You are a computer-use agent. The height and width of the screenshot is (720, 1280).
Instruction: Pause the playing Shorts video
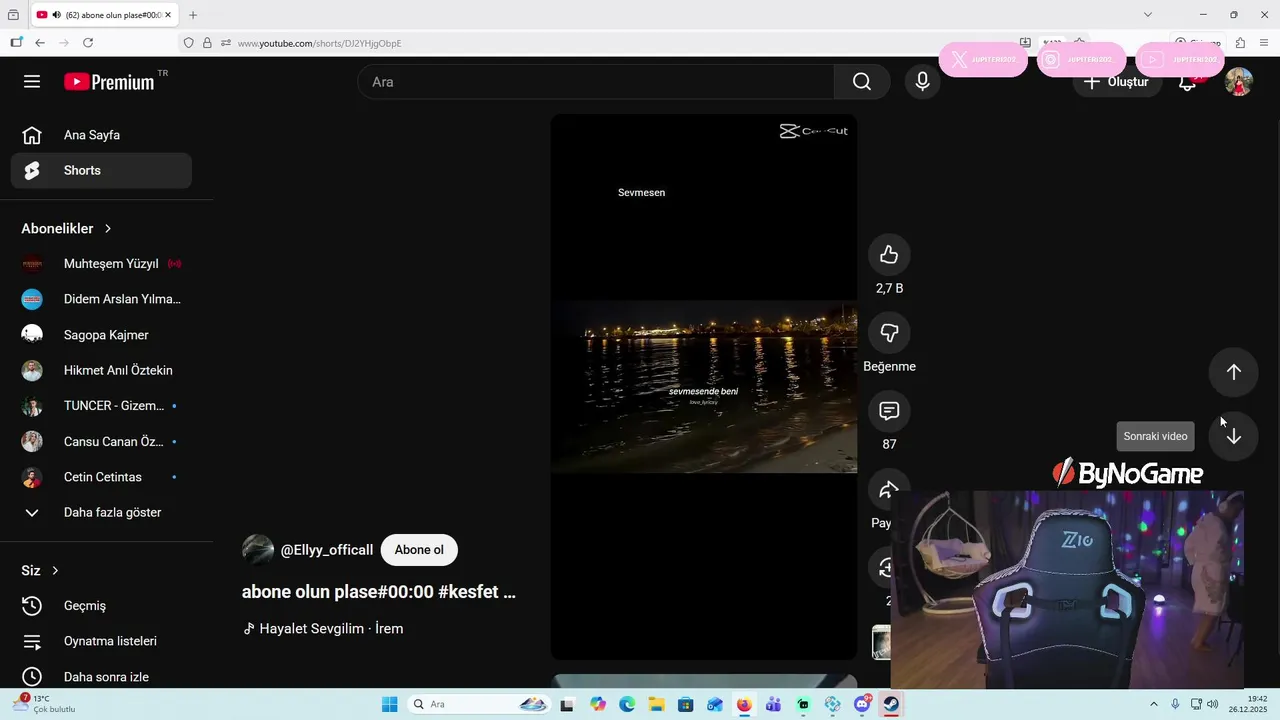click(x=704, y=386)
